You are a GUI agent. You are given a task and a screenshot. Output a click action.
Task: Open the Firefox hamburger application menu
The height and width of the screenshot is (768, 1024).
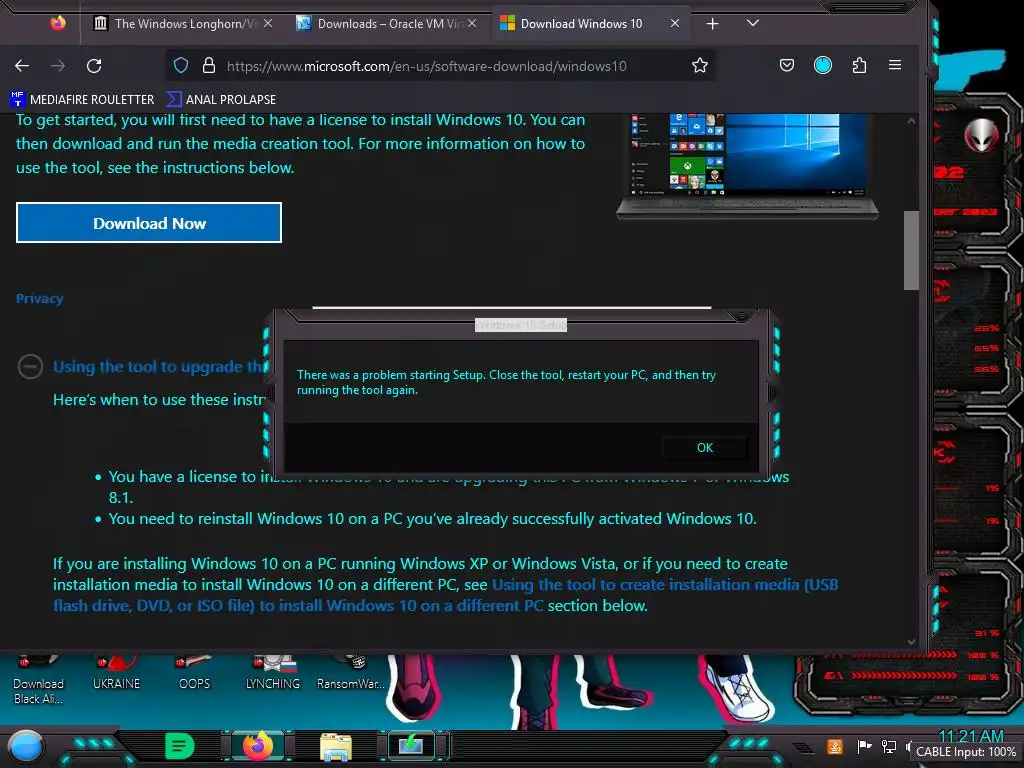(x=895, y=65)
